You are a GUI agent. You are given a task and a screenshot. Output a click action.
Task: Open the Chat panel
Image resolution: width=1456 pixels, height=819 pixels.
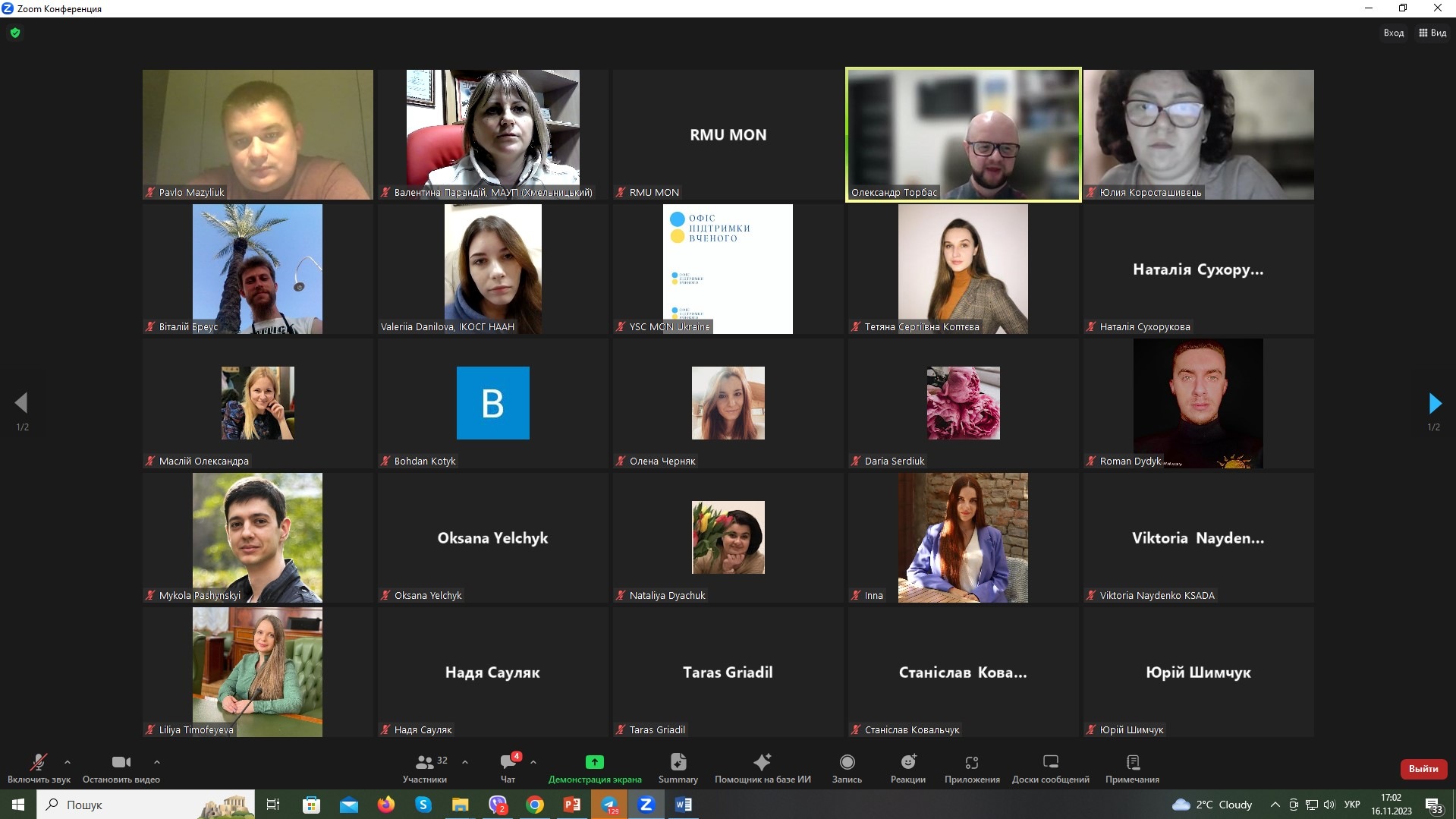click(508, 762)
